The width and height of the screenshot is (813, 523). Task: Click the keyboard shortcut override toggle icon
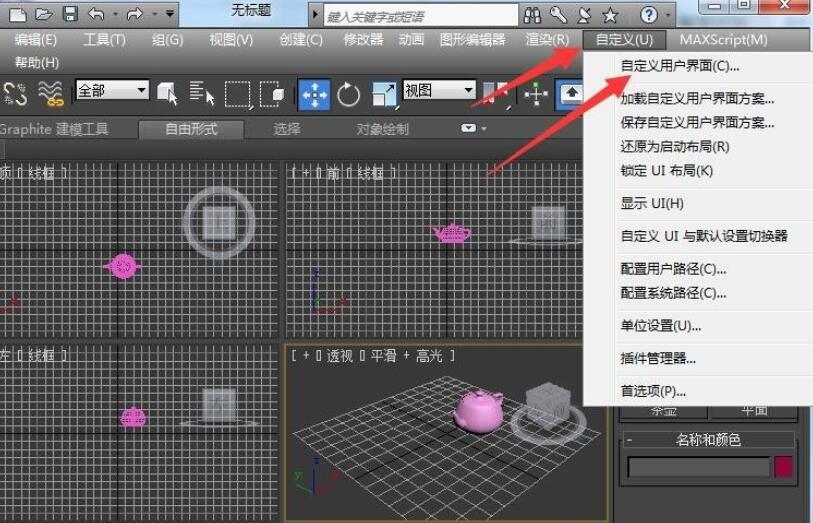click(569, 95)
